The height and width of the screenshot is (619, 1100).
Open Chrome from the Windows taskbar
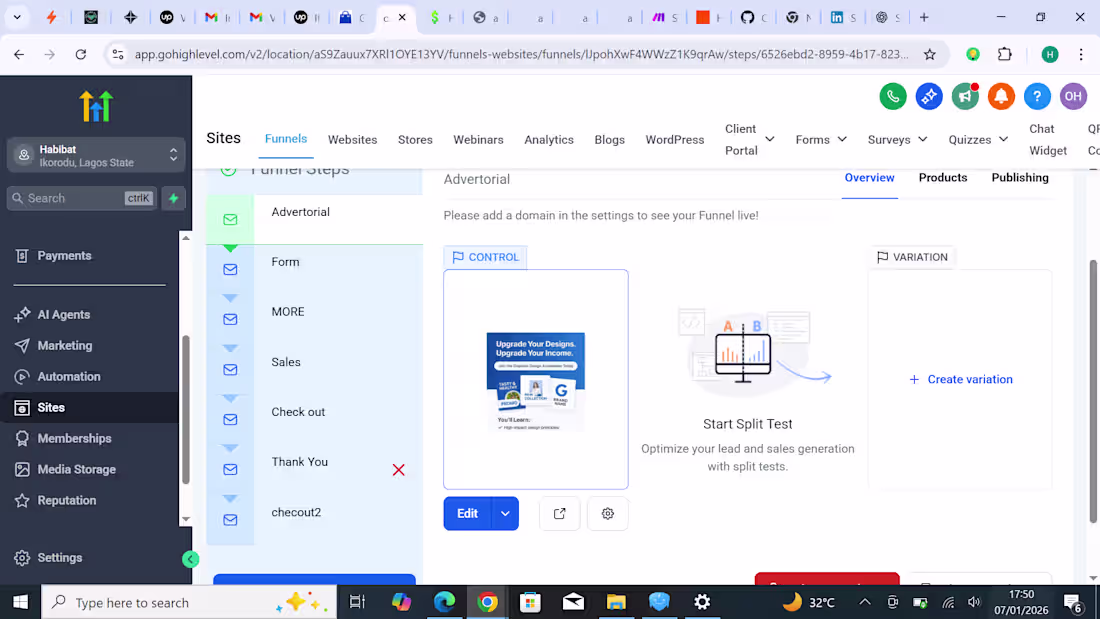(x=488, y=602)
